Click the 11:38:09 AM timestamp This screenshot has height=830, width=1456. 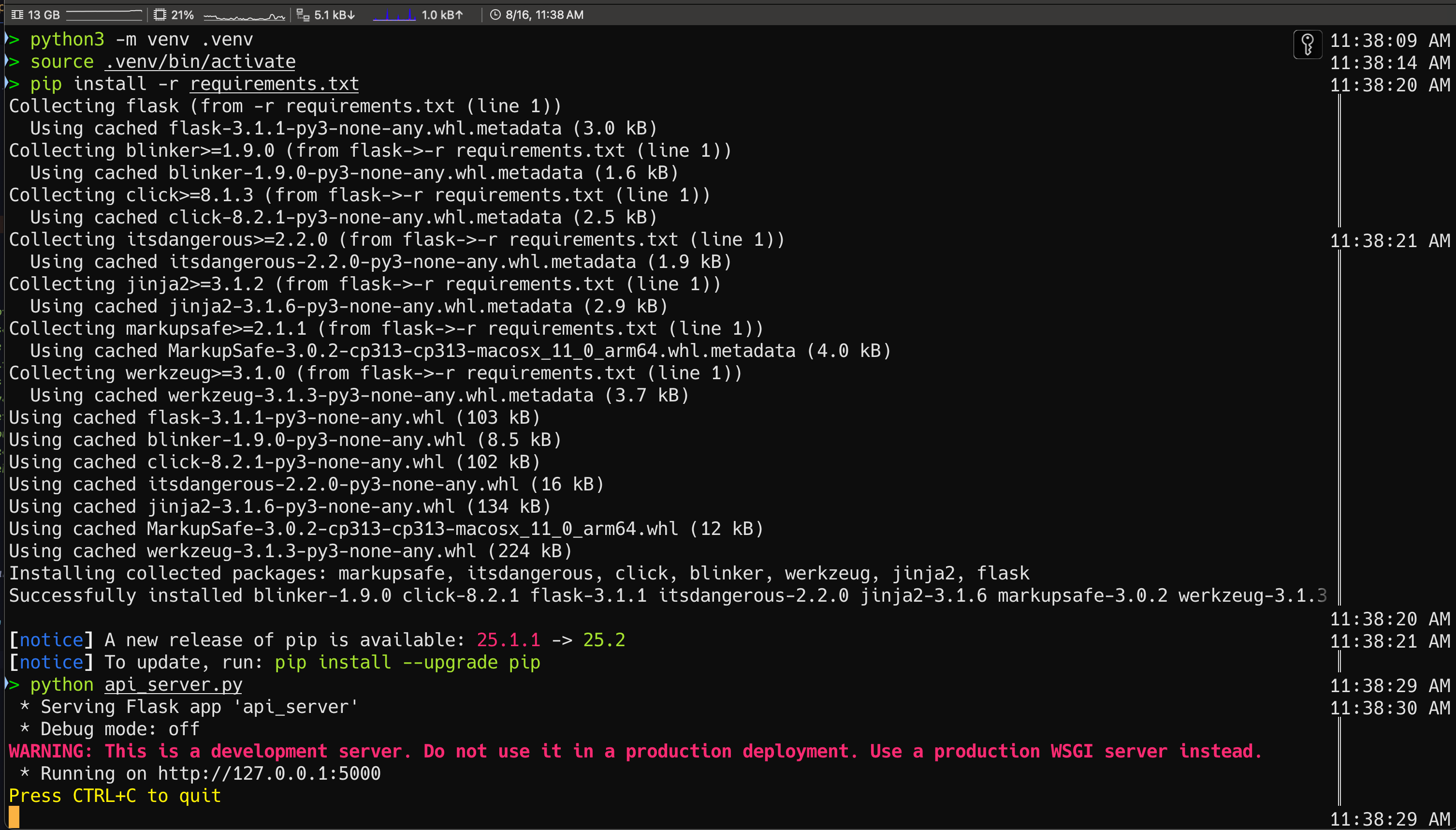click(x=1390, y=41)
